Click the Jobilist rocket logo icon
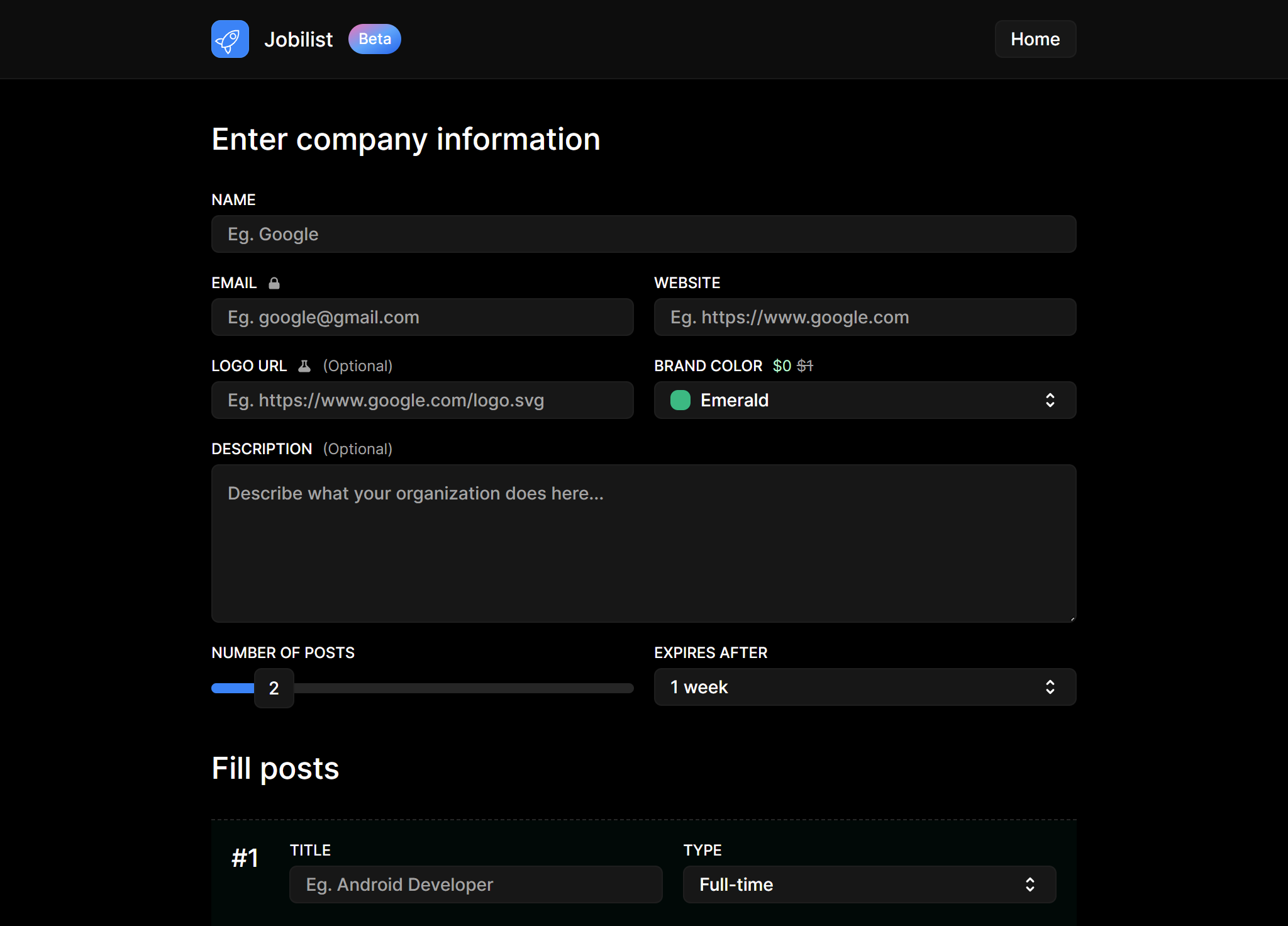 pyautogui.click(x=230, y=39)
